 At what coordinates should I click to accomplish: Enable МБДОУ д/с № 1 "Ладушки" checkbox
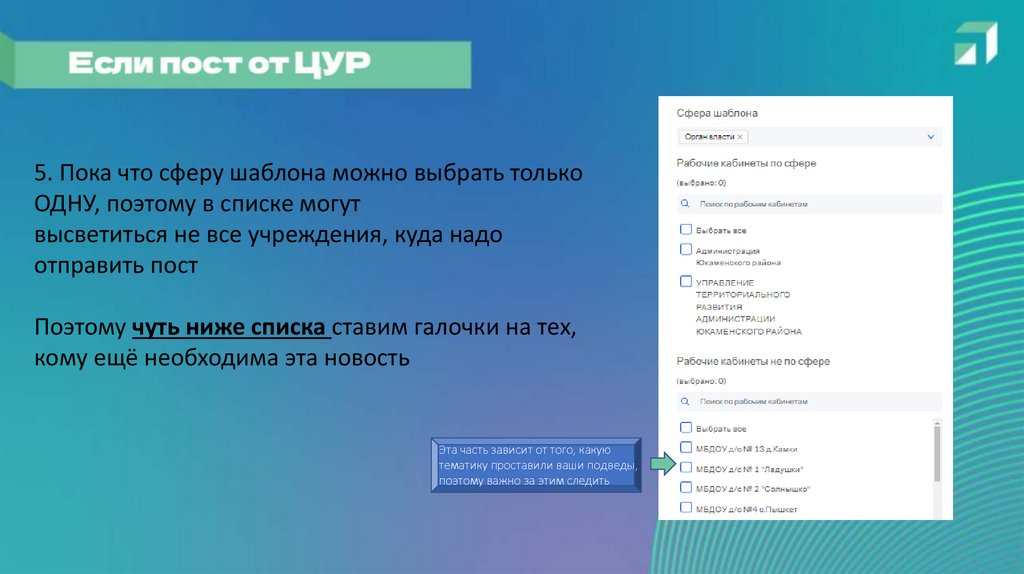686,467
